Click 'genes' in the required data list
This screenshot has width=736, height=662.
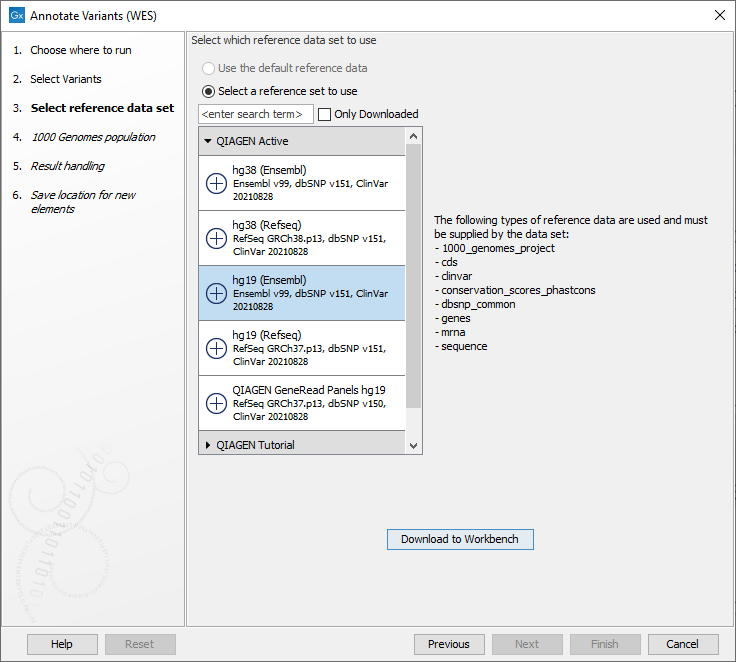point(455,318)
